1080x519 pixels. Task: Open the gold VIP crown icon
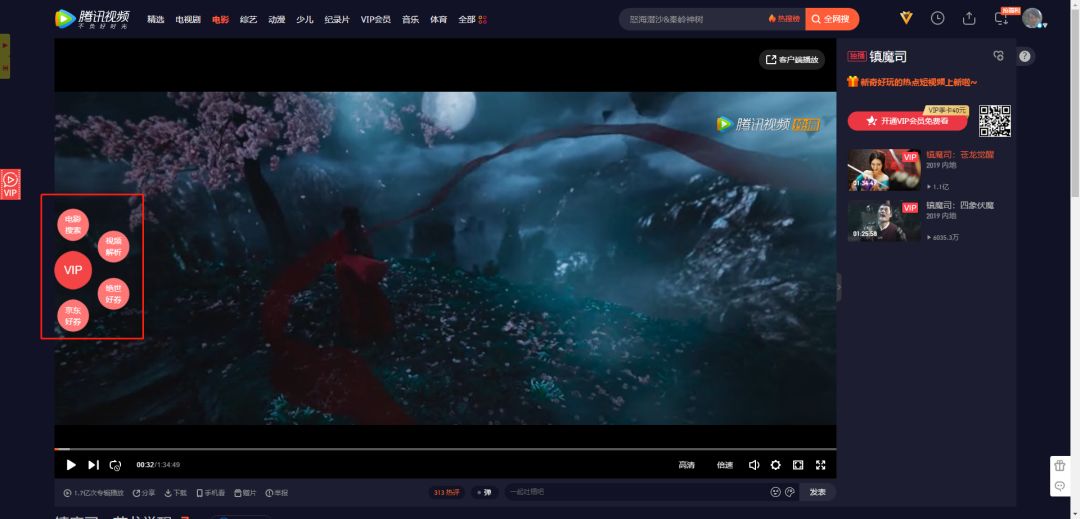[x=906, y=19]
